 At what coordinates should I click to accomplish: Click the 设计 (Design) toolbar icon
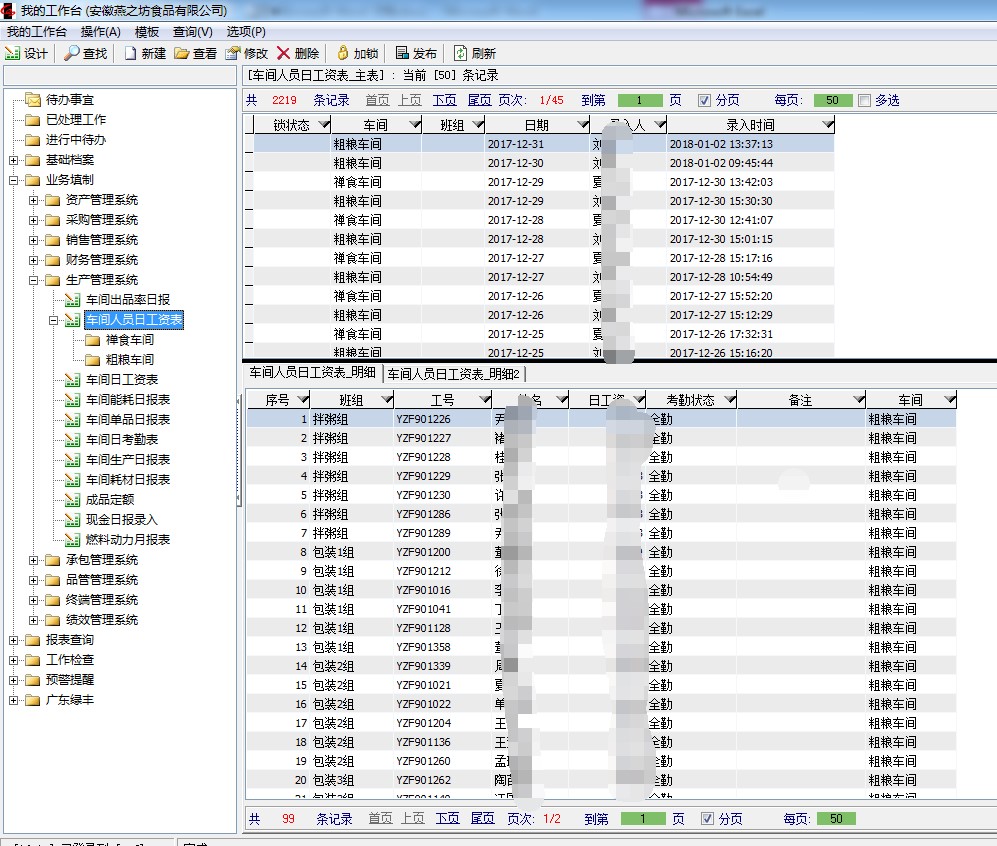13,53
